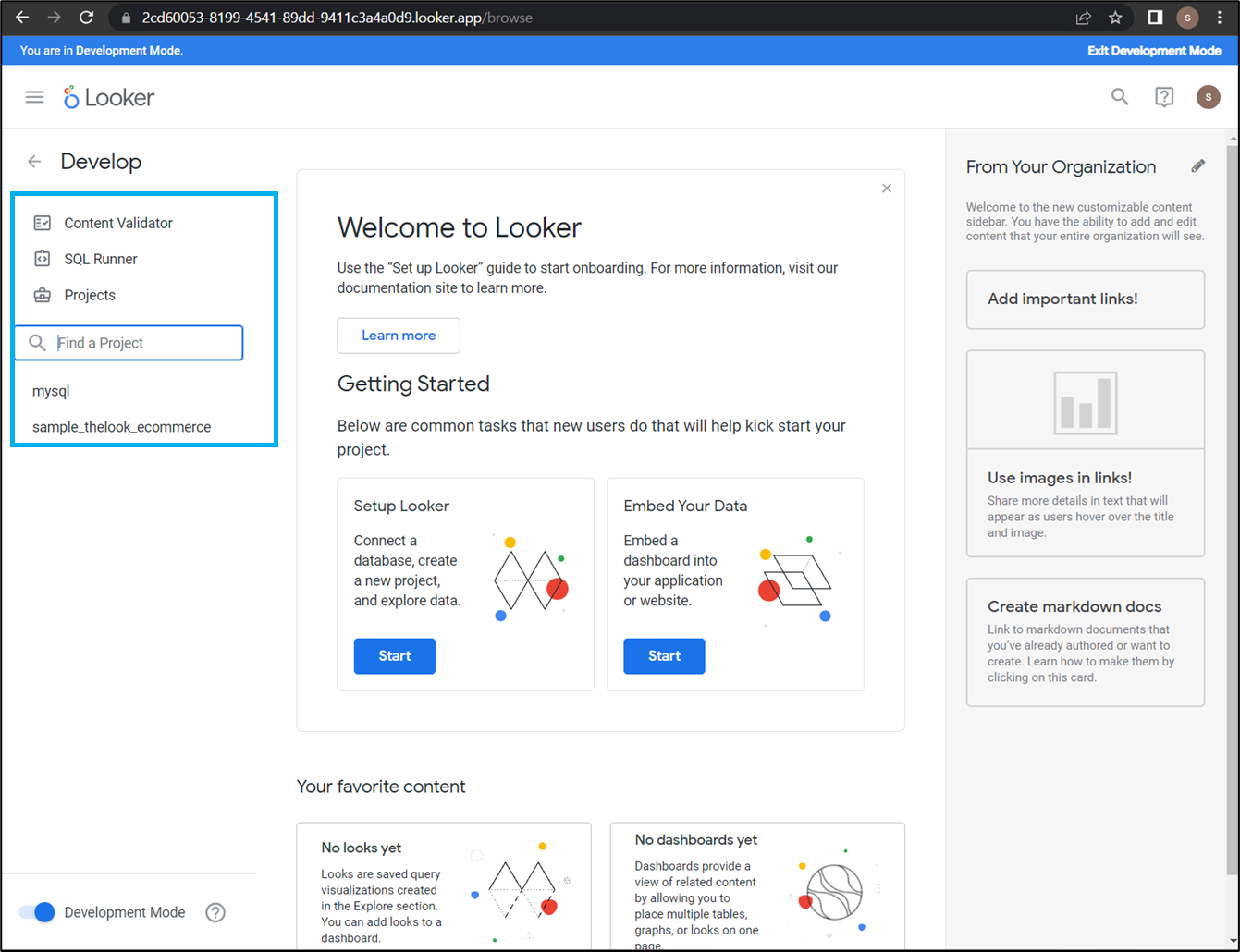
Task: Click the Development Mode label
Action: (x=125, y=912)
